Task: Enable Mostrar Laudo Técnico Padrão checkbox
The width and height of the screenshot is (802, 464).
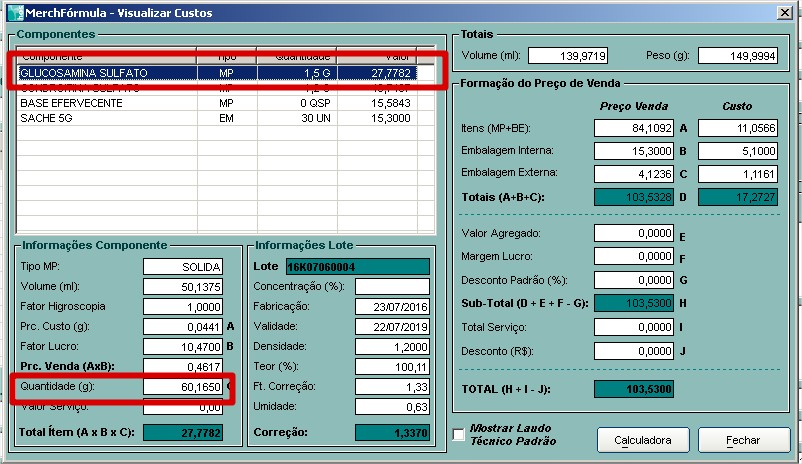Action: coord(459,435)
